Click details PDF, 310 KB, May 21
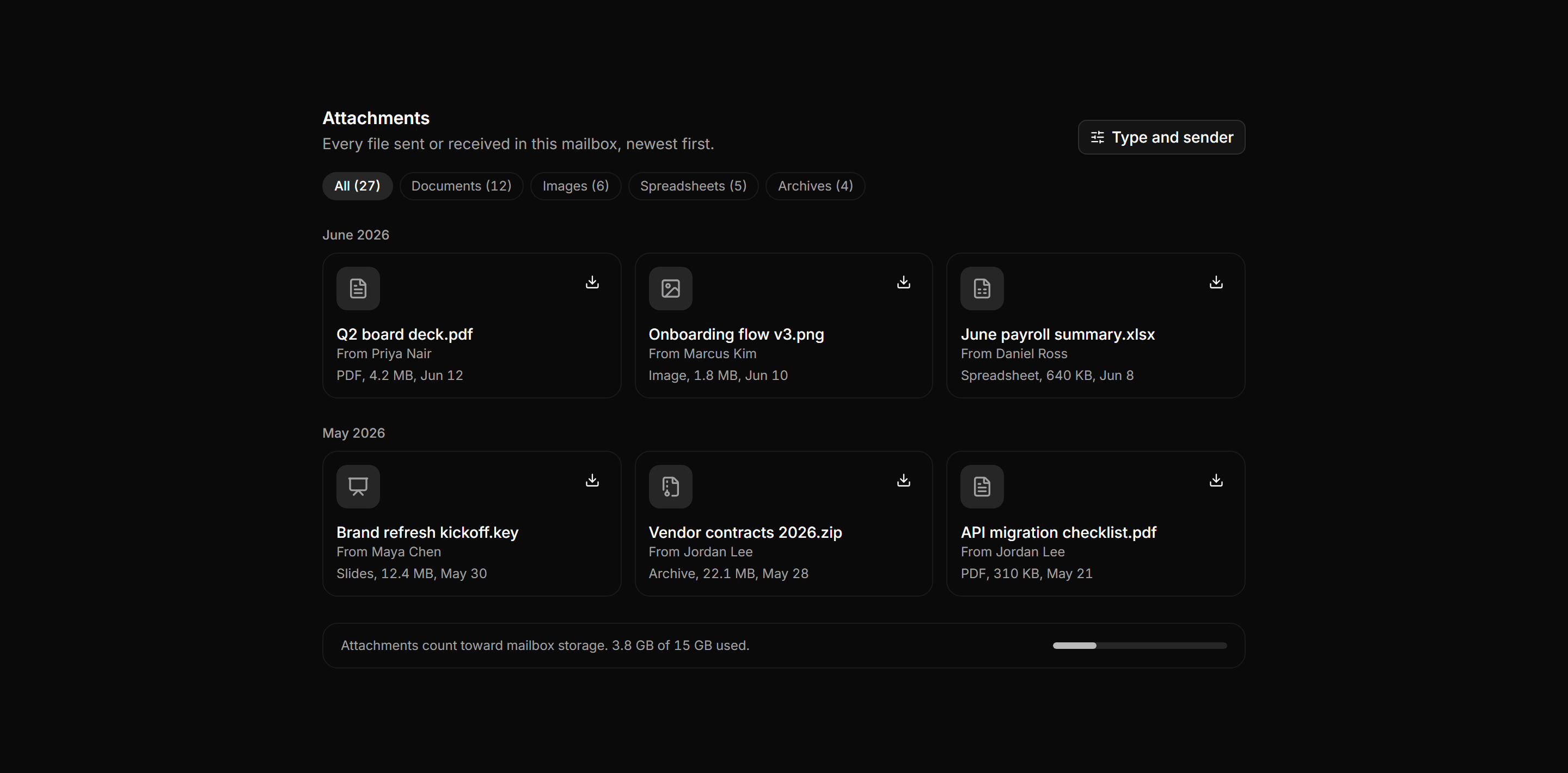 click(1026, 574)
